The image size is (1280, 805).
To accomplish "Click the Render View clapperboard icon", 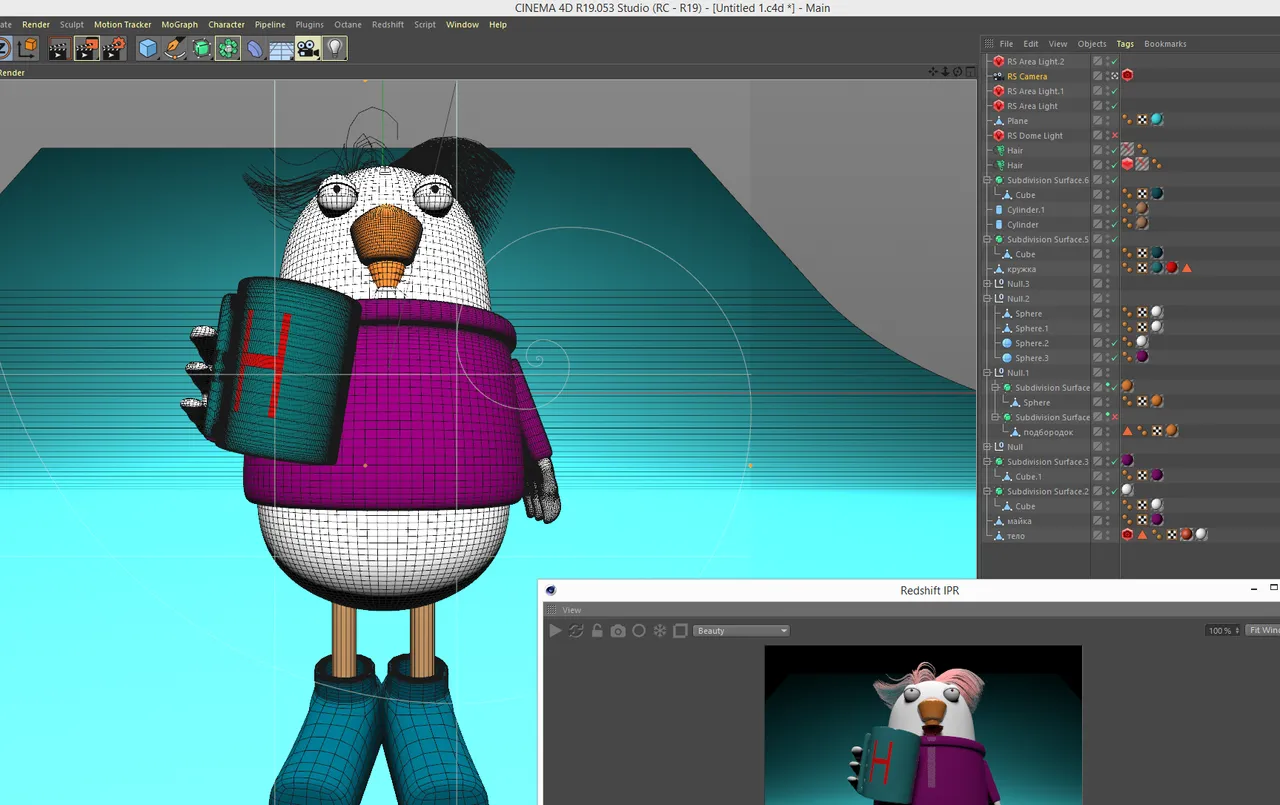I will (x=59, y=48).
